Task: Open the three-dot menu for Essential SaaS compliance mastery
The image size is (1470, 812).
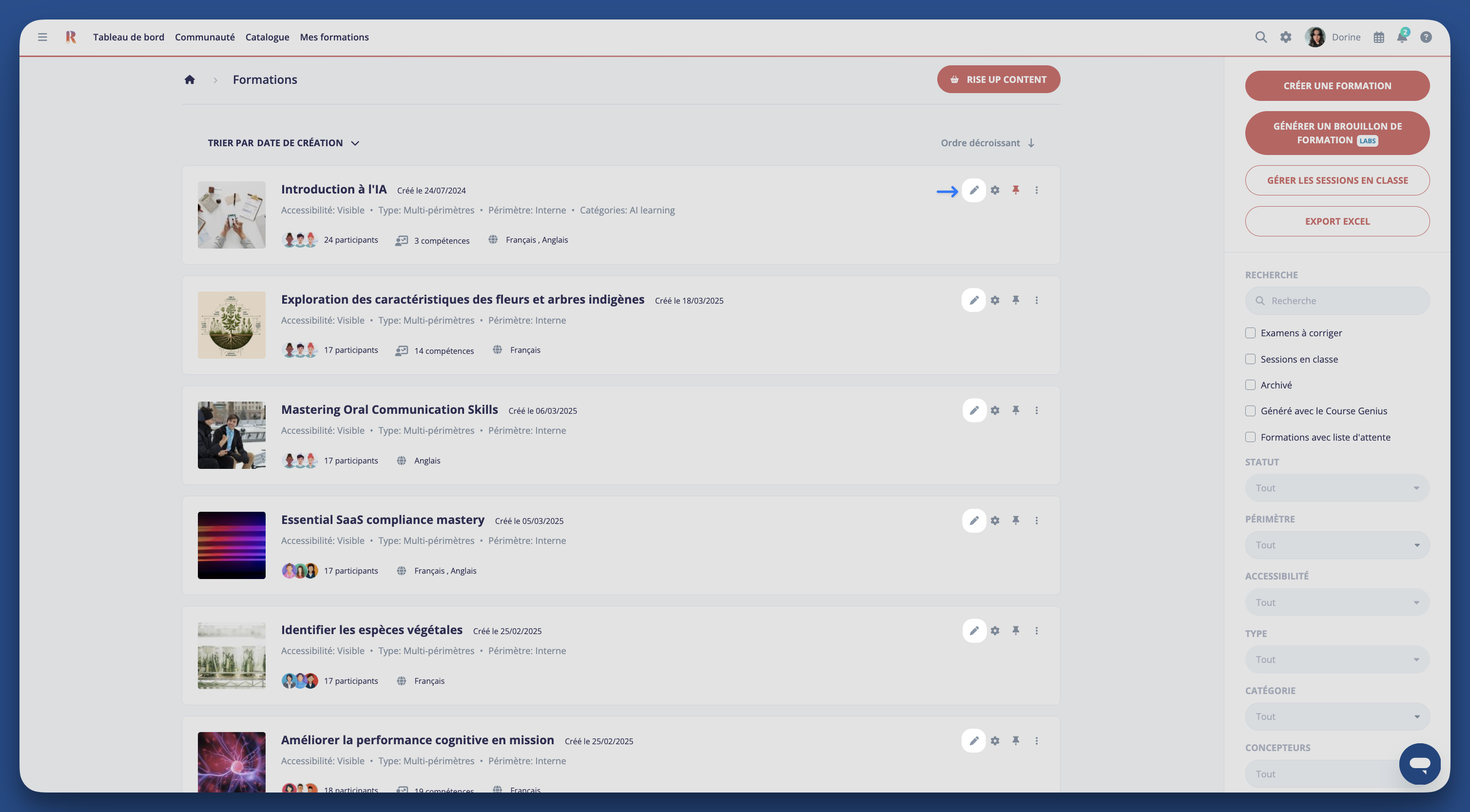Action: click(1036, 521)
